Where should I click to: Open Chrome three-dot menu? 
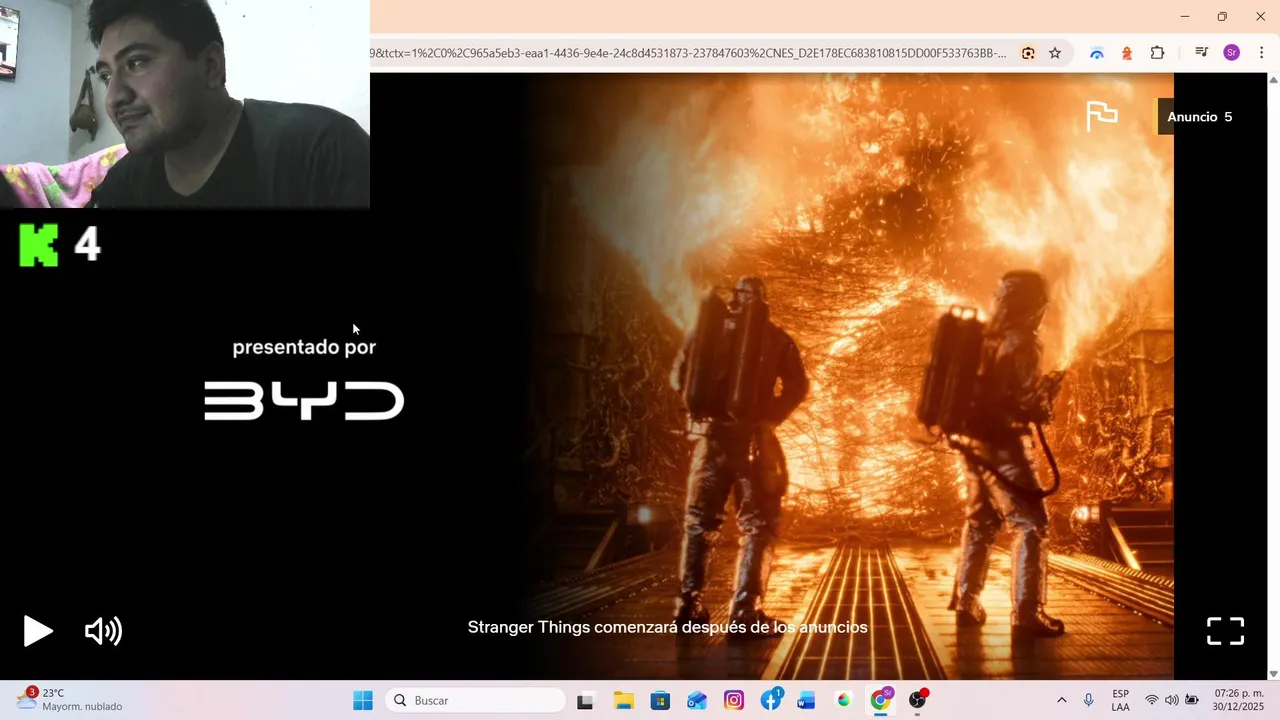tap(1261, 53)
